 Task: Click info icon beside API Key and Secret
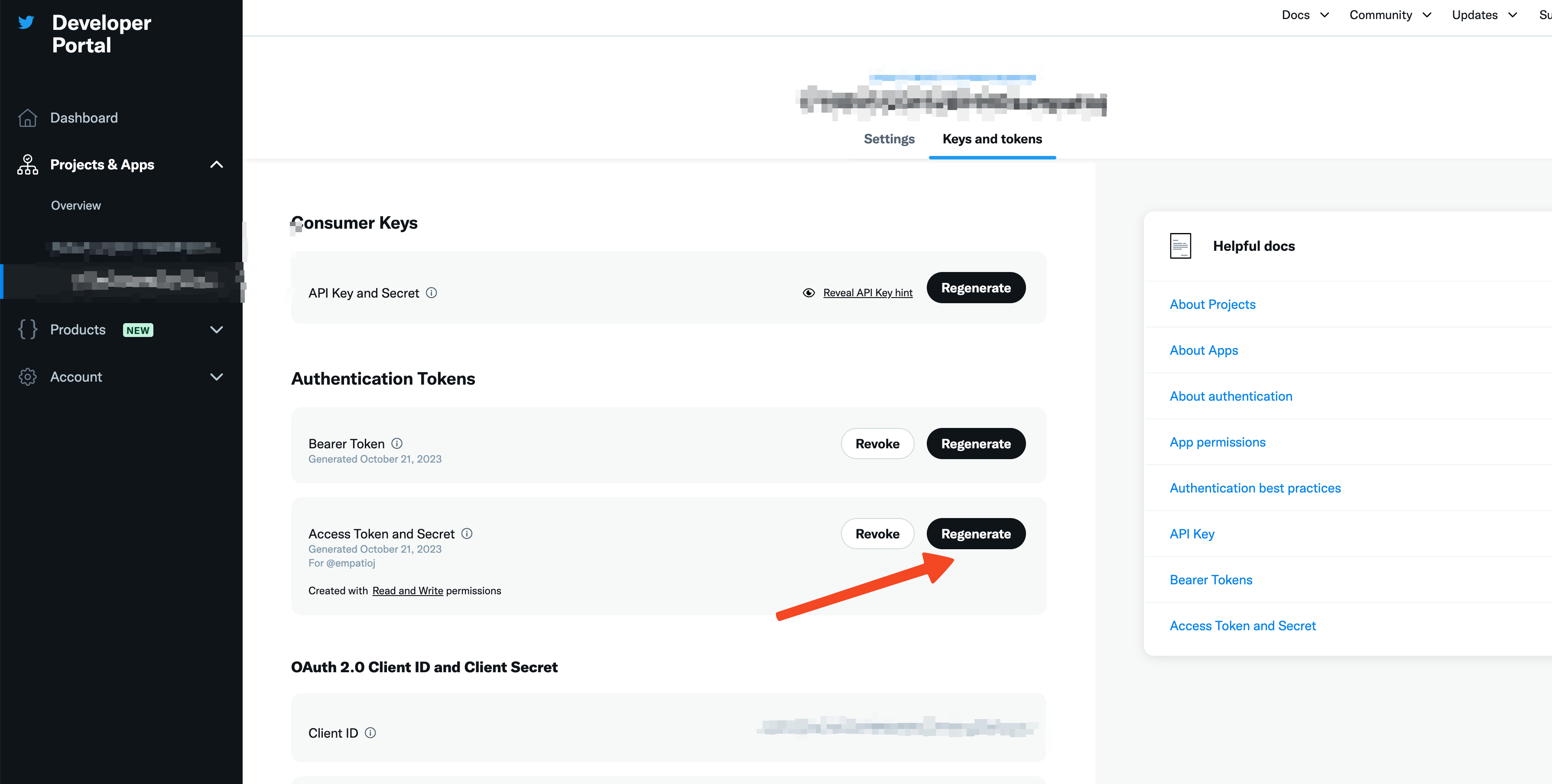(432, 293)
